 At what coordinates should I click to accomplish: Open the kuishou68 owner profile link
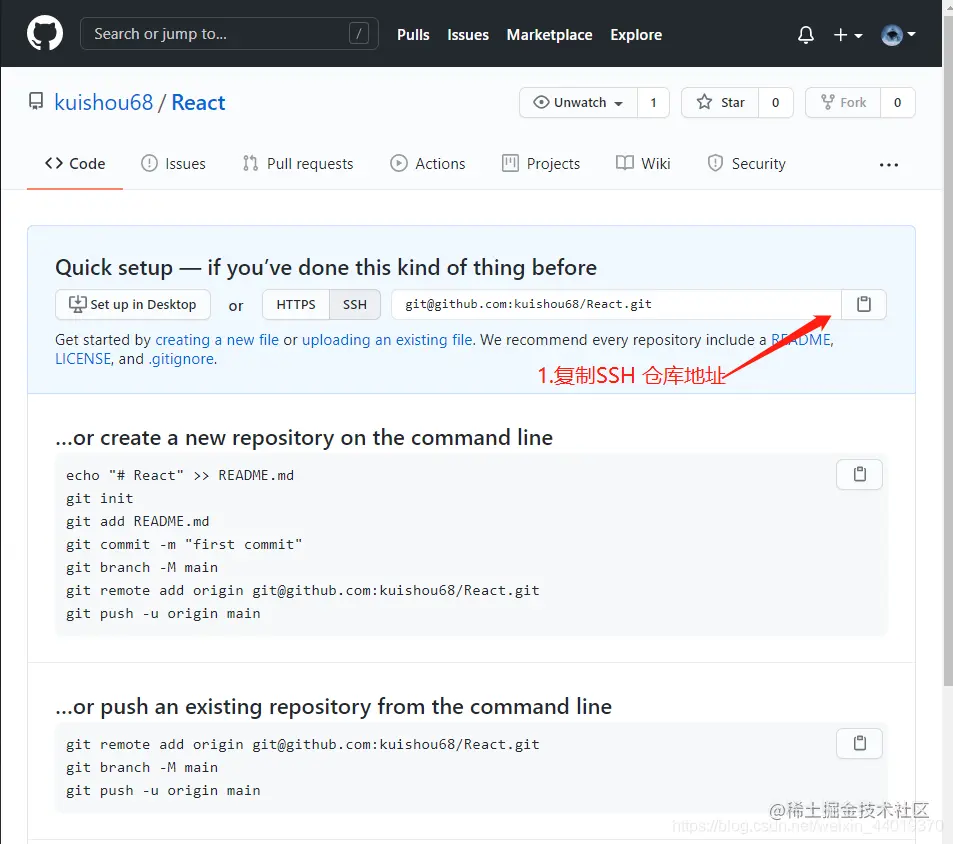click(x=104, y=102)
